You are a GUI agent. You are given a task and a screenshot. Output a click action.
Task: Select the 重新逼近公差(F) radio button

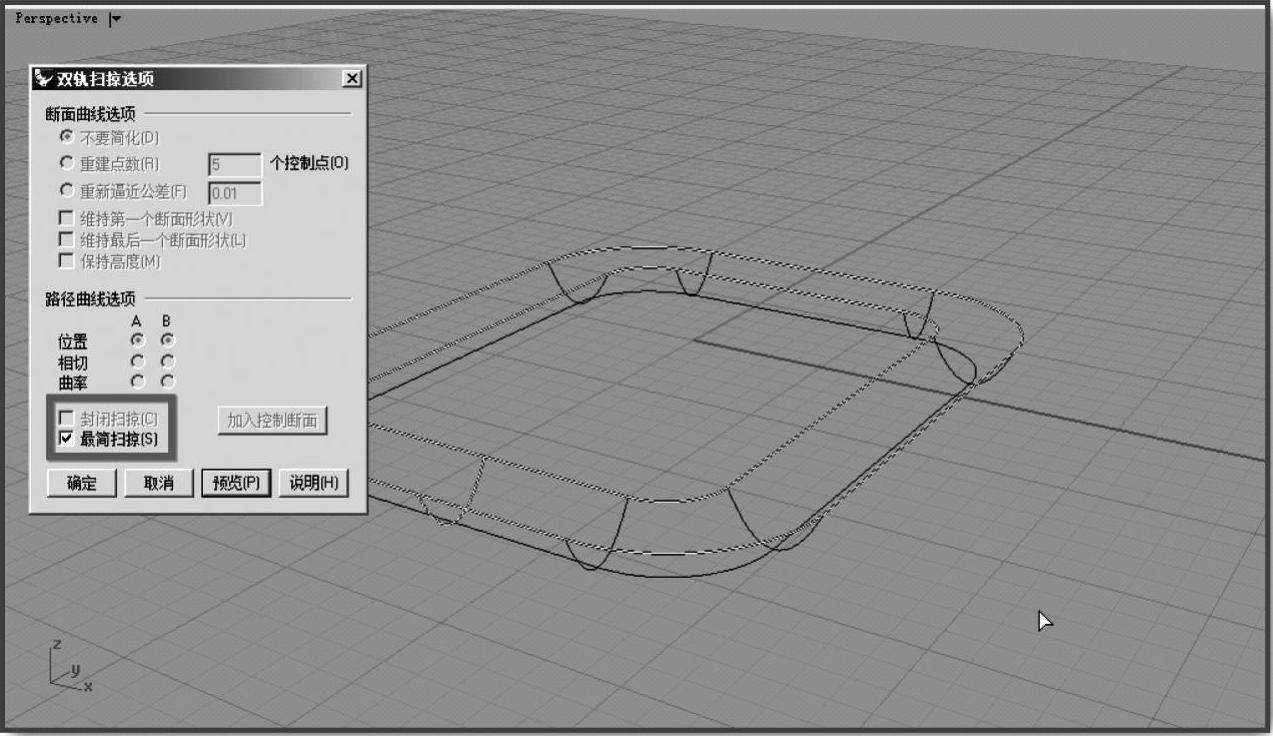[x=67, y=192]
